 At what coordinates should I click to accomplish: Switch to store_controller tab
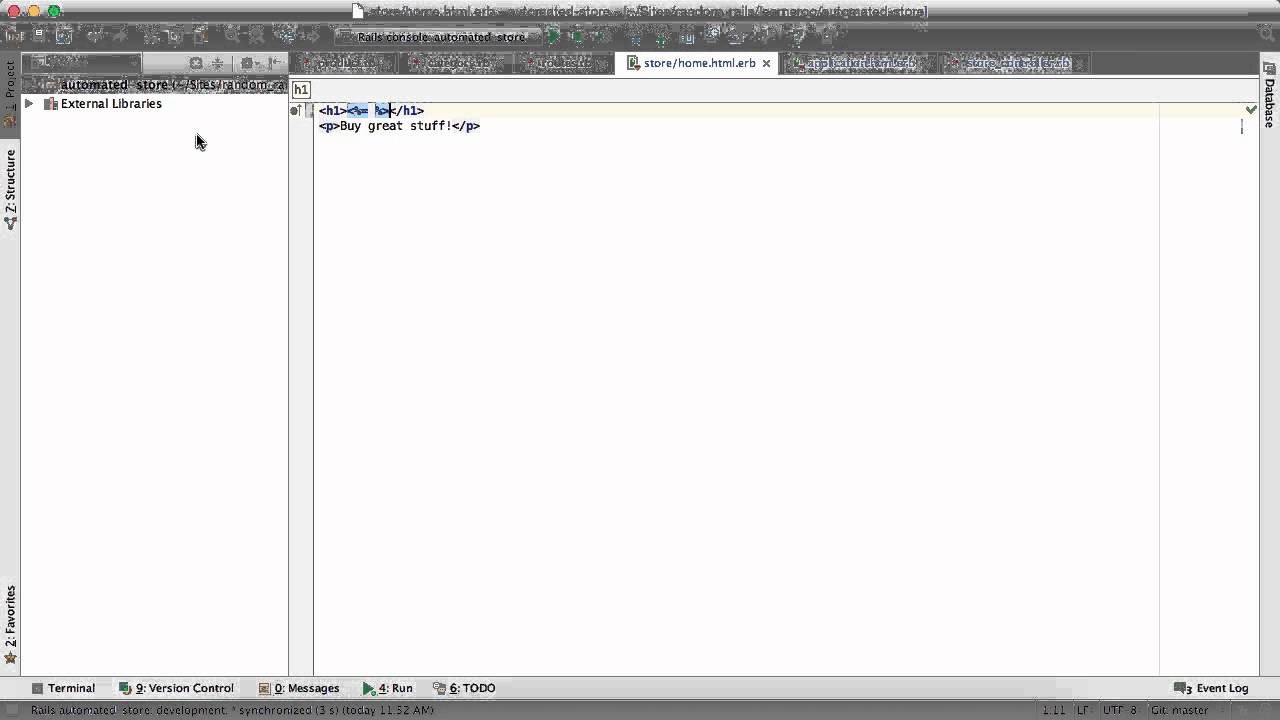1017,63
